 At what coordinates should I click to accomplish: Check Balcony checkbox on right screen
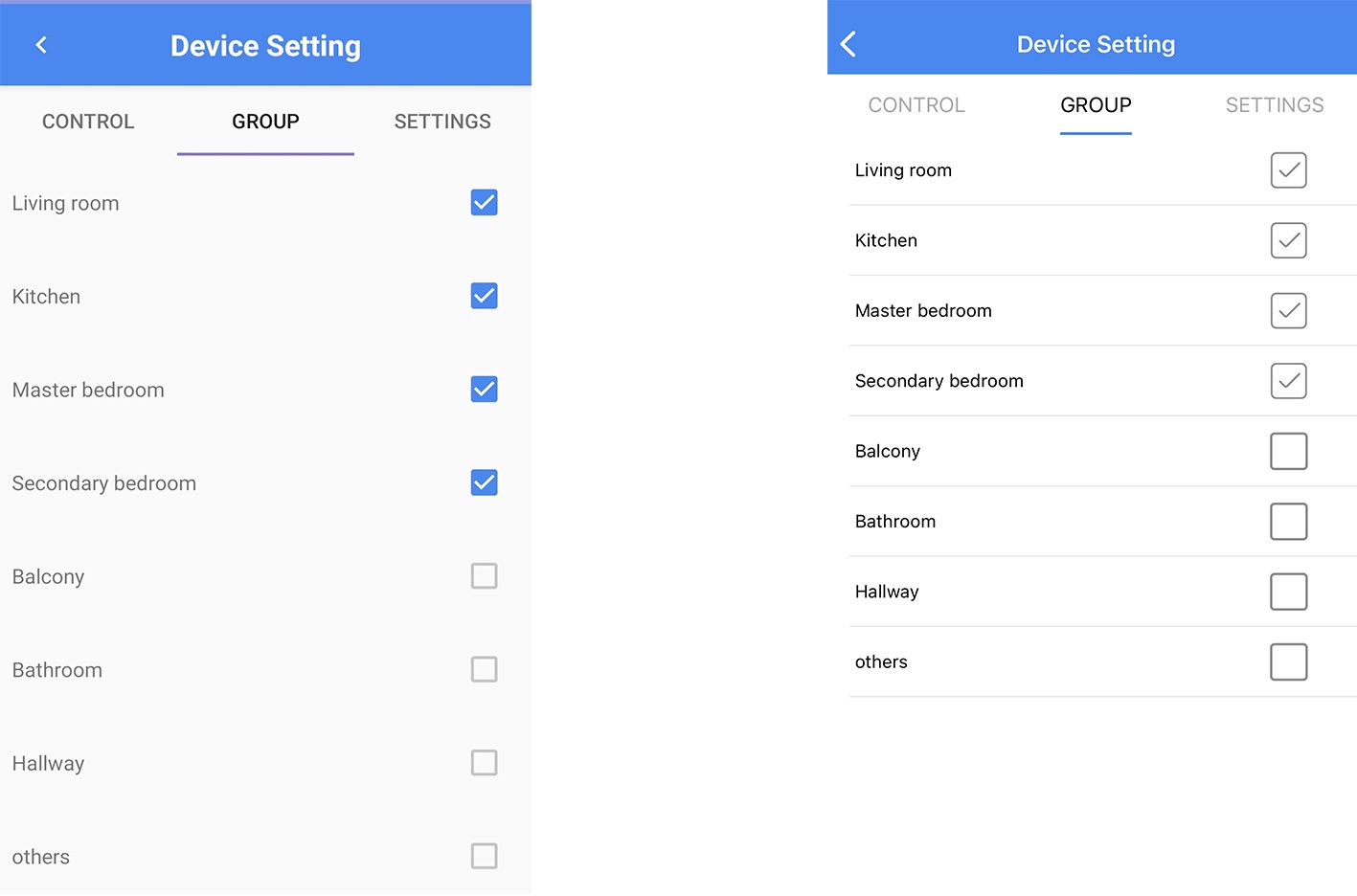point(1288,451)
